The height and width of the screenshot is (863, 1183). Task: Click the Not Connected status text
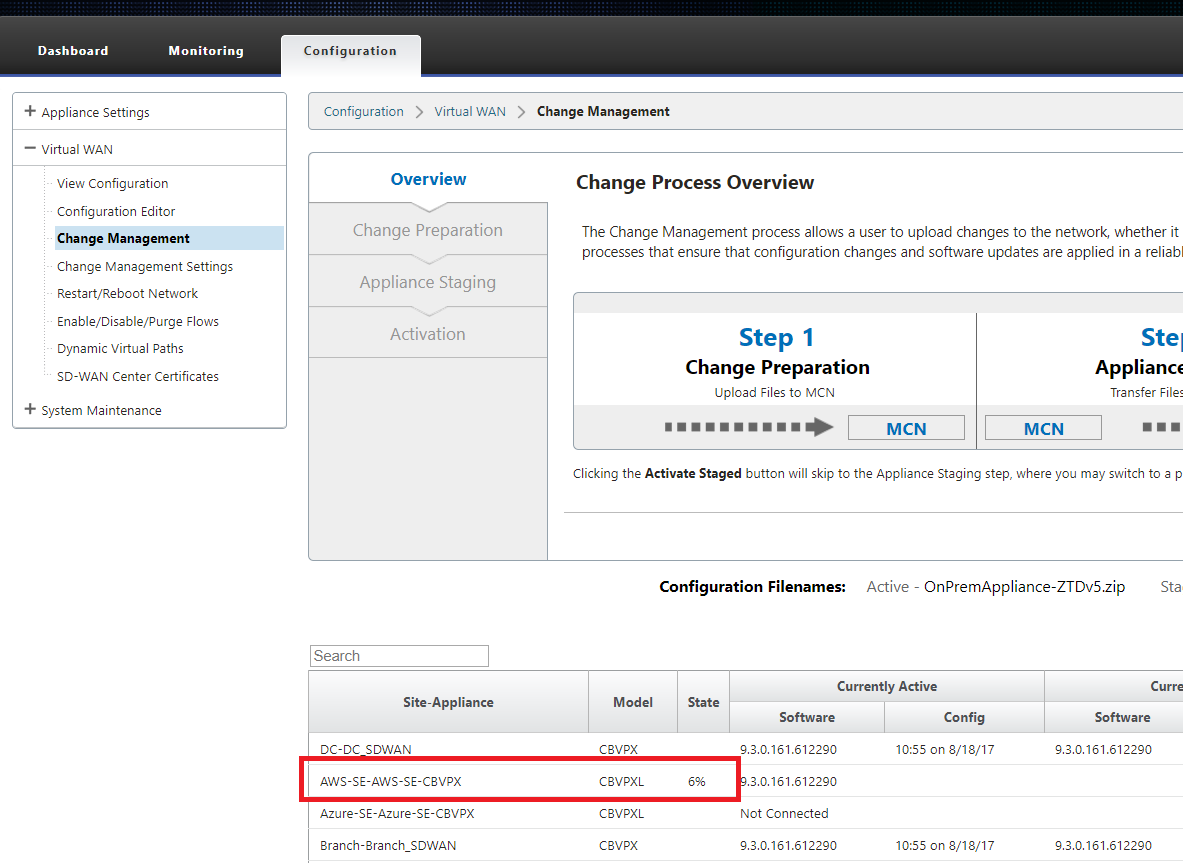[784, 814]
